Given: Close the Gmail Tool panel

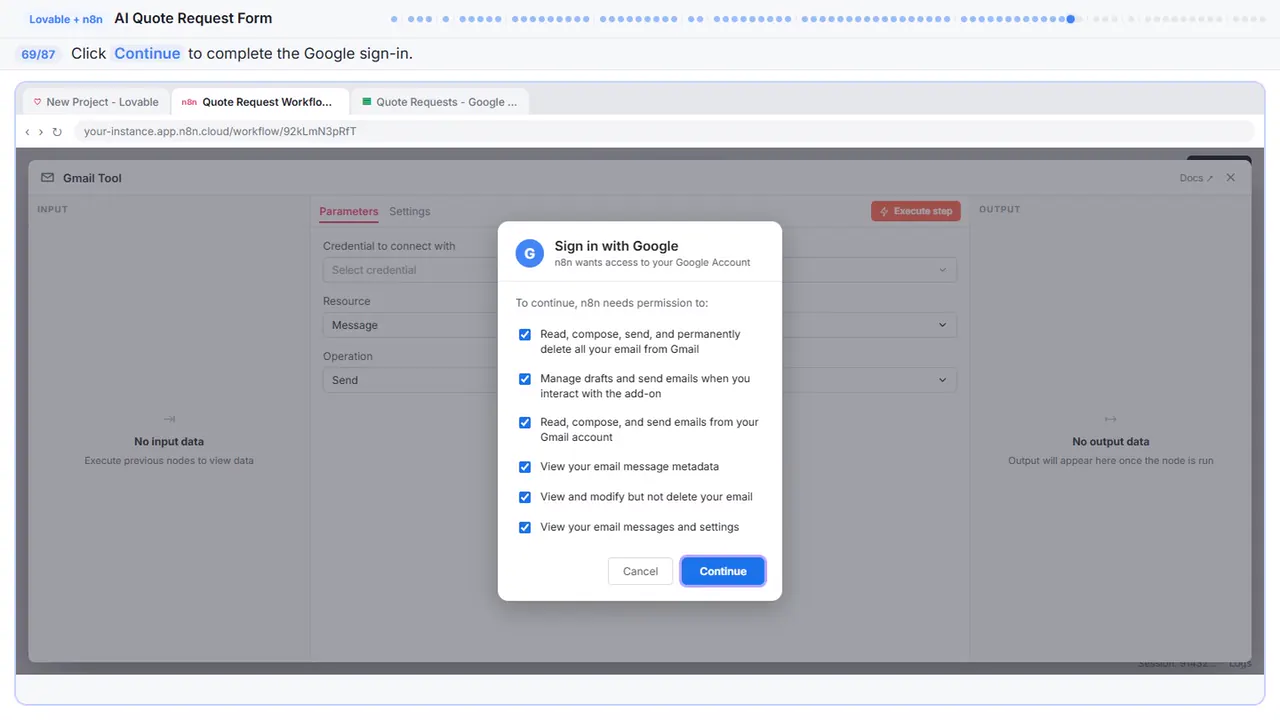Looking at the screenshot, I should click(x=1231, y=178).
